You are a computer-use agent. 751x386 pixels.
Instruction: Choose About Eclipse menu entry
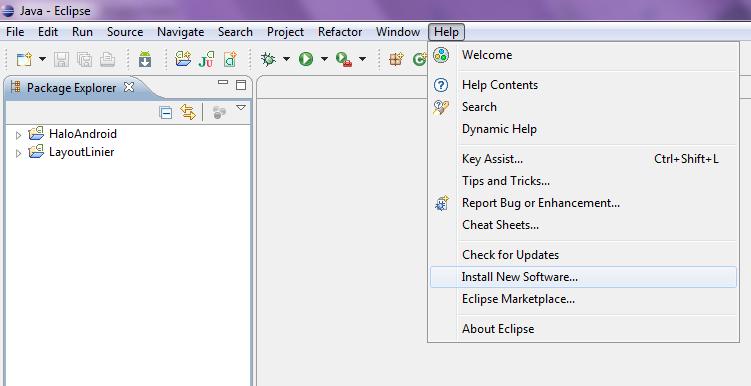pos(583,329)
